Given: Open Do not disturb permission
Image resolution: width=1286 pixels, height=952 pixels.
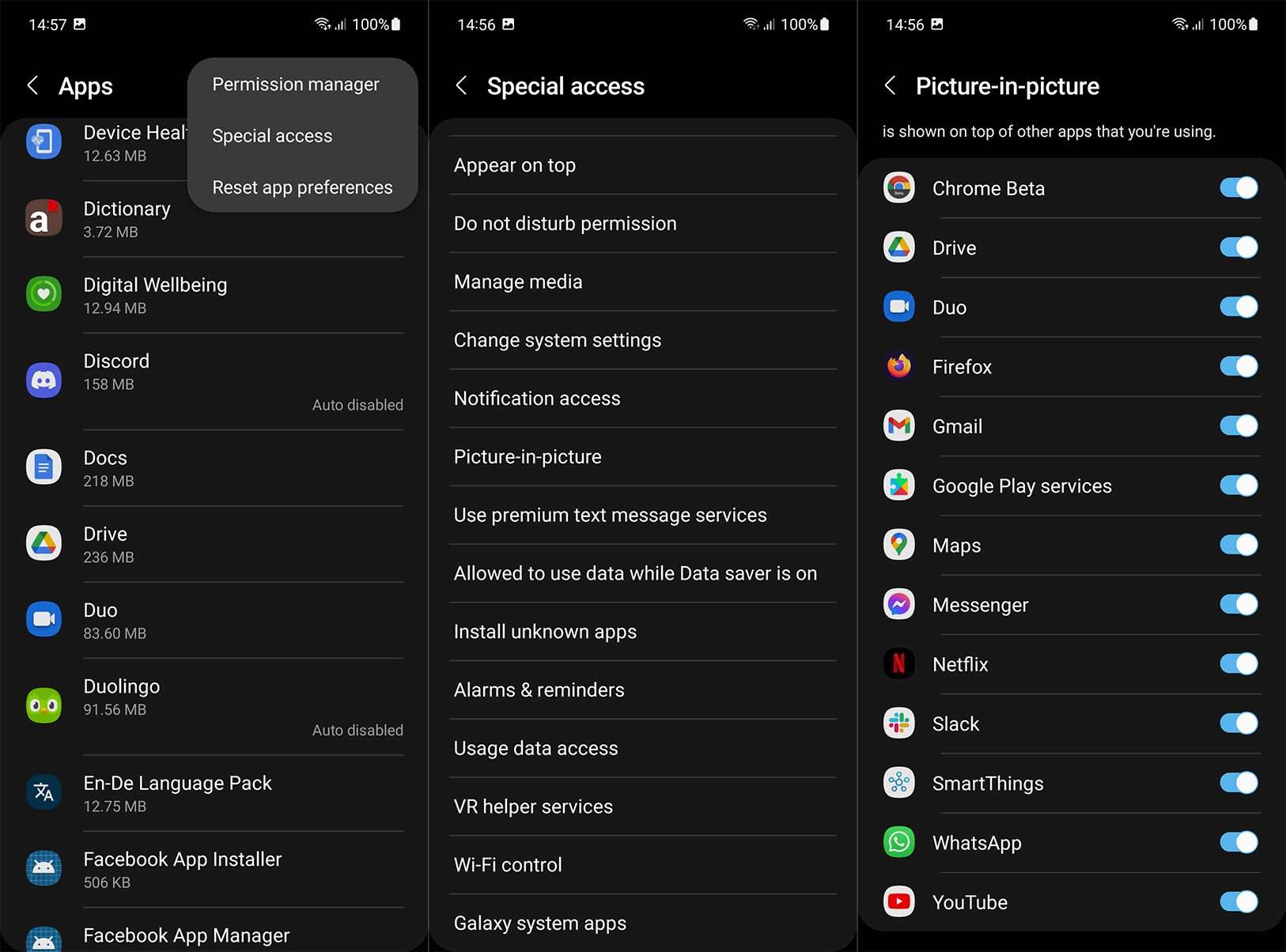Looking at the screenshot, I should [x=643, y=224].
